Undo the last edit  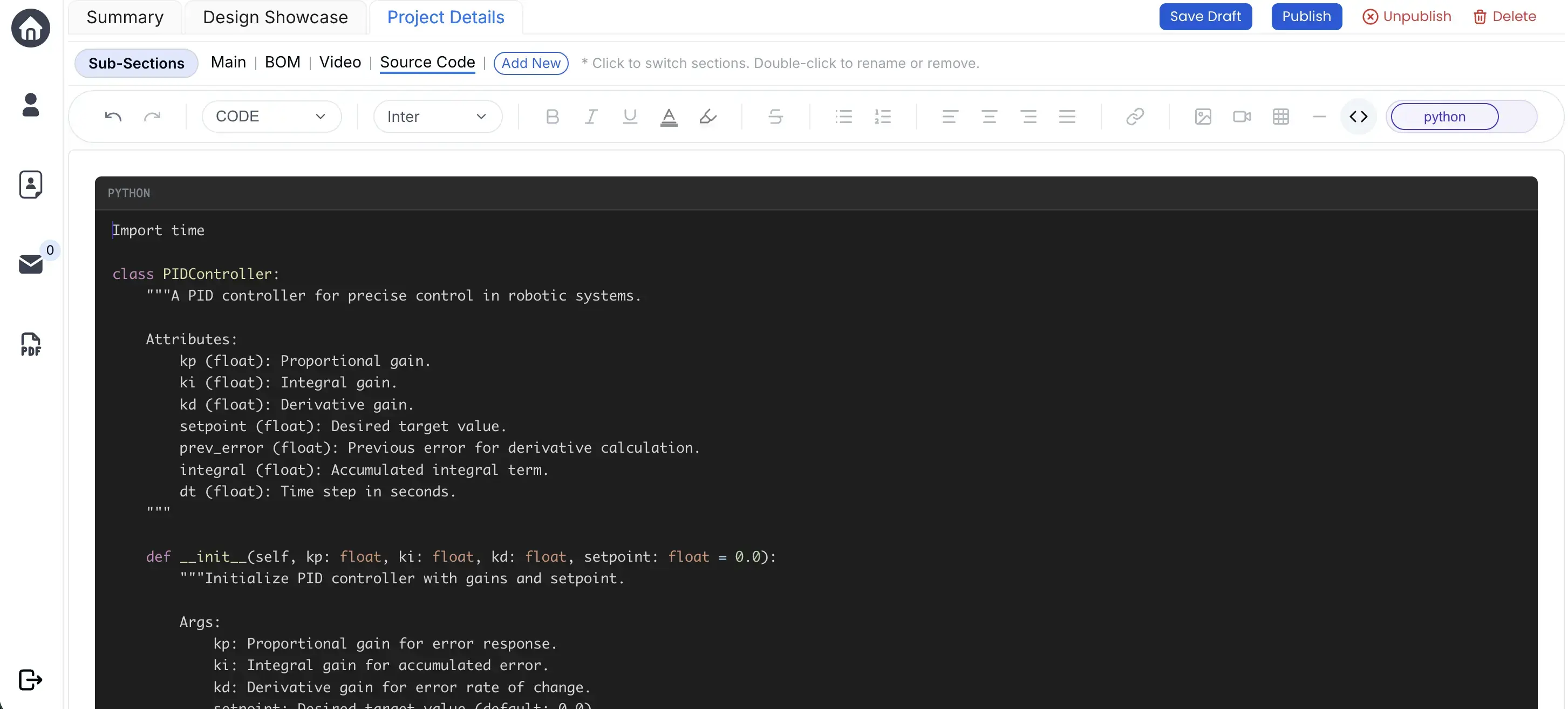click(x=114, y=115)
